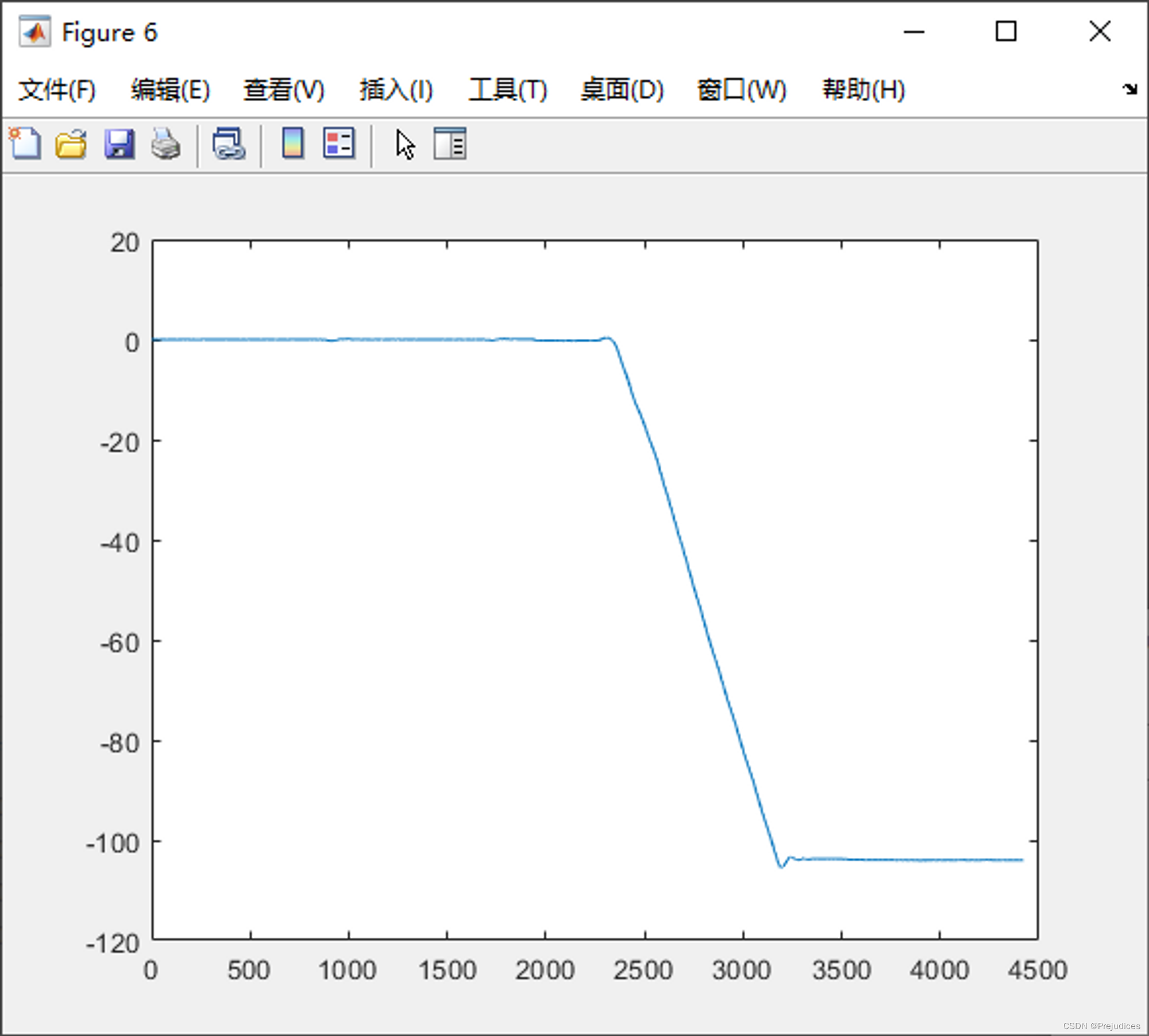Minimize the Figure 6 window

pyautogui.click(x=913, y=32)
